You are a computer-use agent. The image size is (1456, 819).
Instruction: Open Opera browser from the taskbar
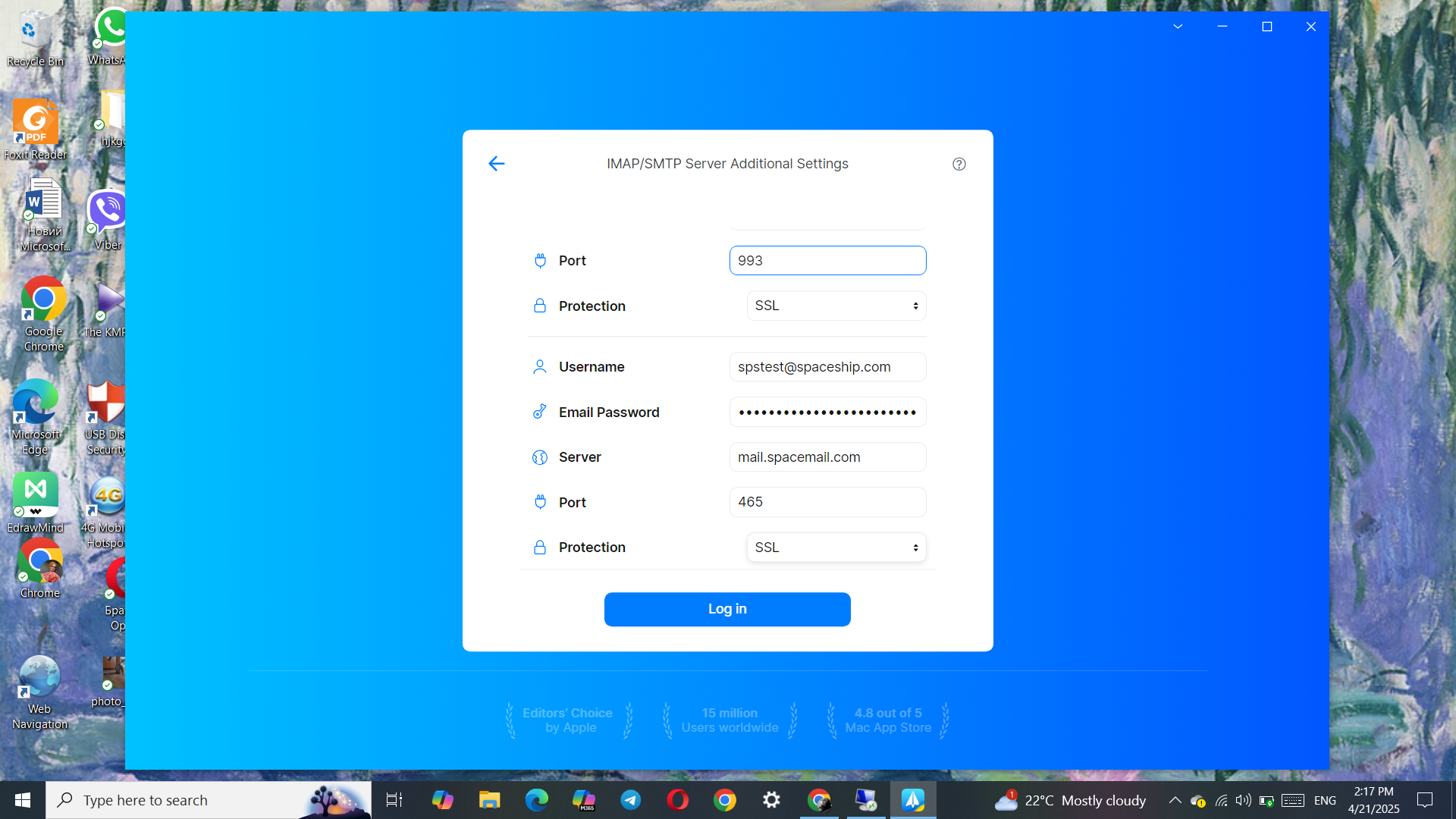pos(677,800)
